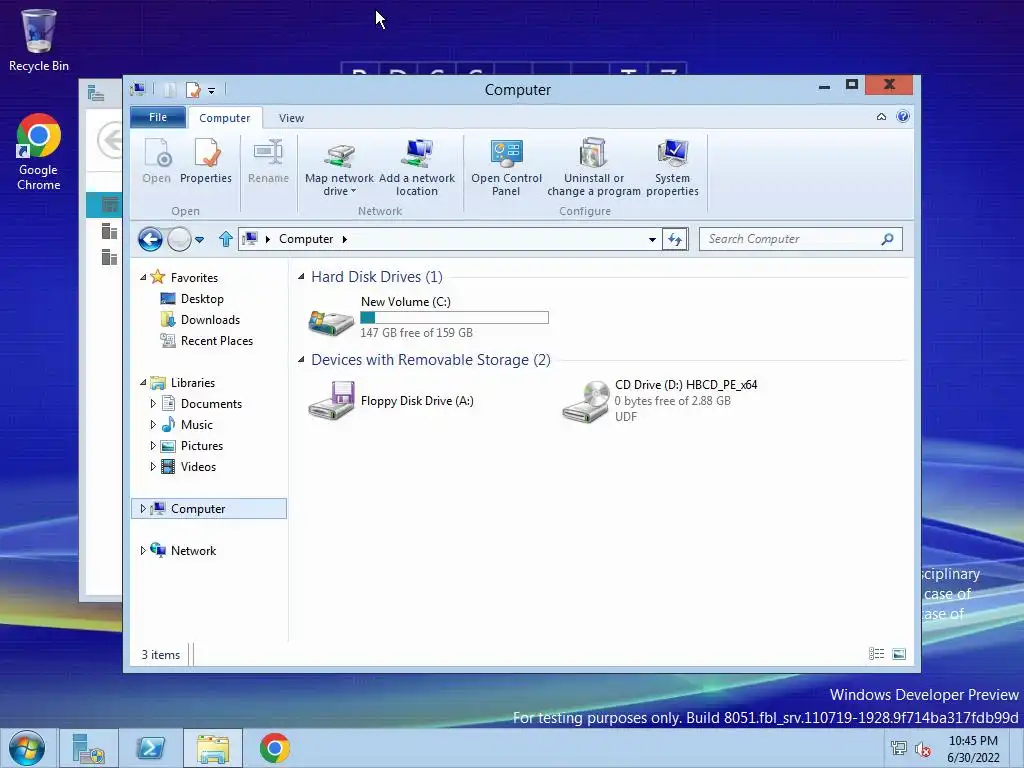Click the muted volume tray icon
Viewport: 1024px width, 768px height.
[923, 749]
